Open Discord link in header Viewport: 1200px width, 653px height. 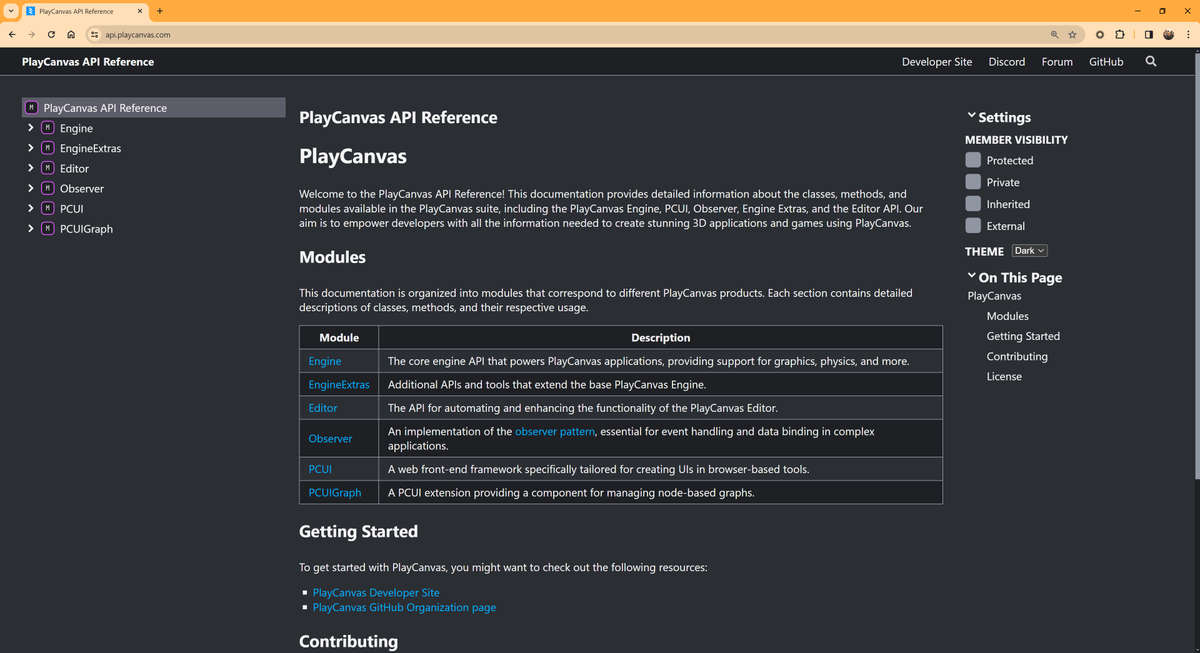[1007, 62]
